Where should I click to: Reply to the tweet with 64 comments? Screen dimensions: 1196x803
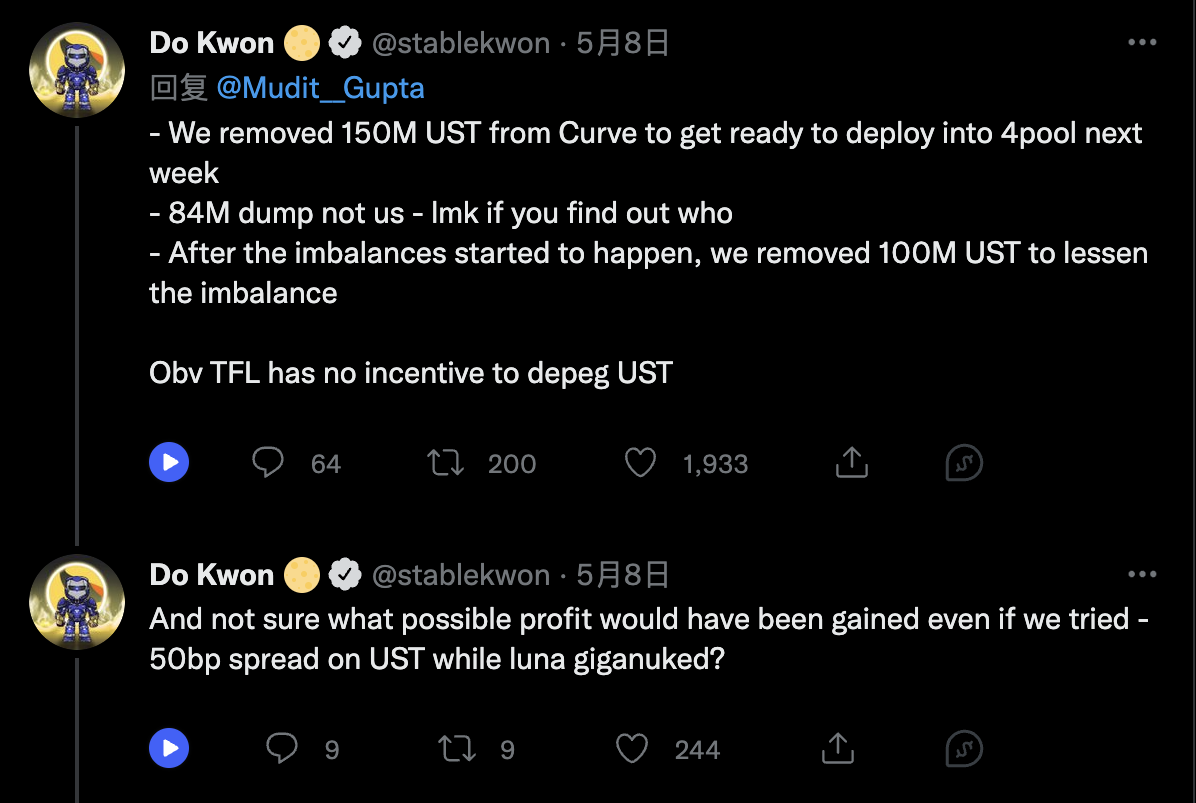268,462
